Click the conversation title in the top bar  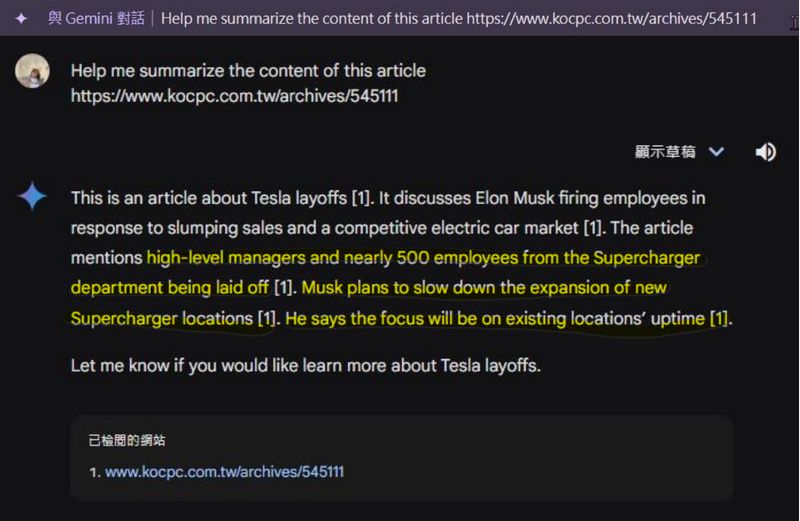coord(459,18)
